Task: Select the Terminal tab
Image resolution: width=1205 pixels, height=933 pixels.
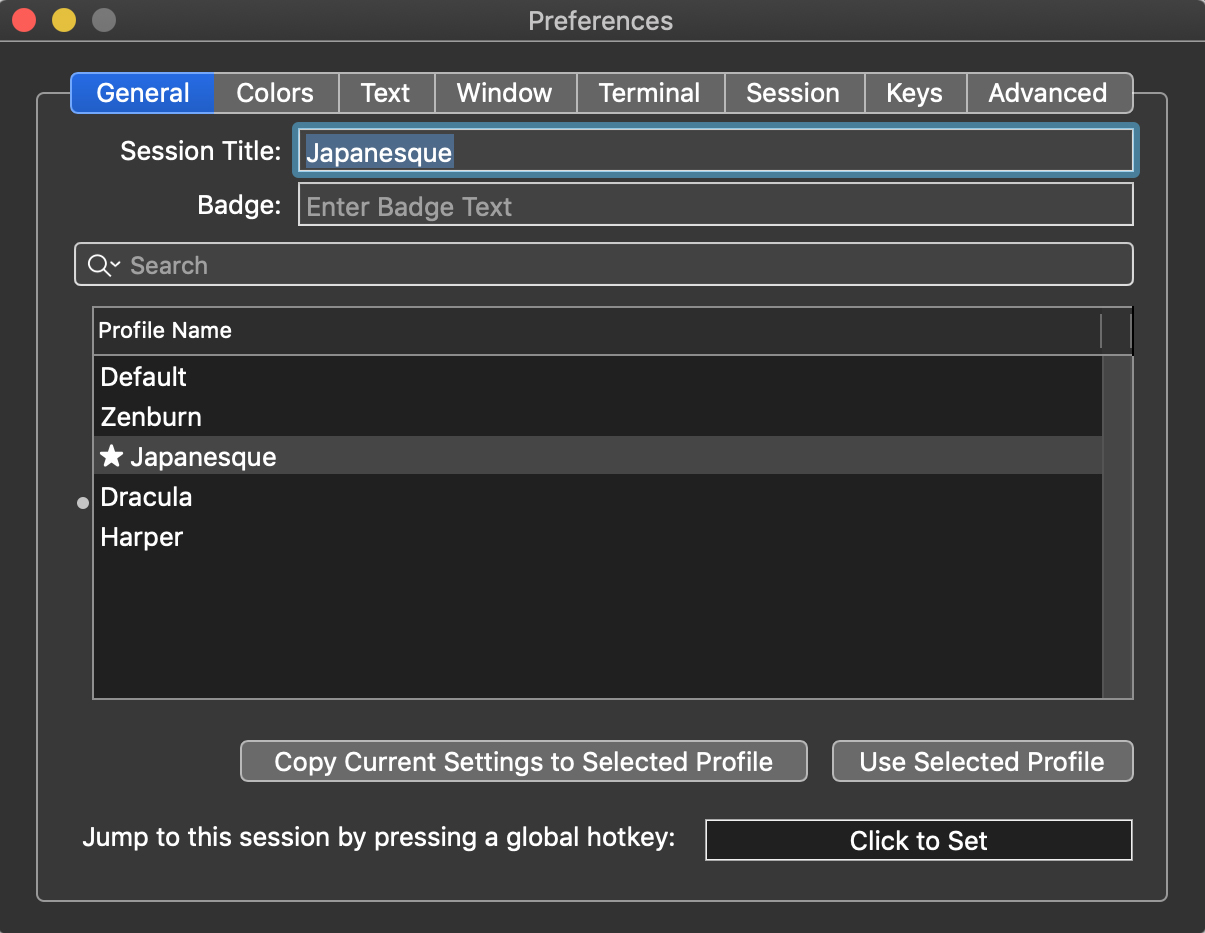Action: point(650,93)
